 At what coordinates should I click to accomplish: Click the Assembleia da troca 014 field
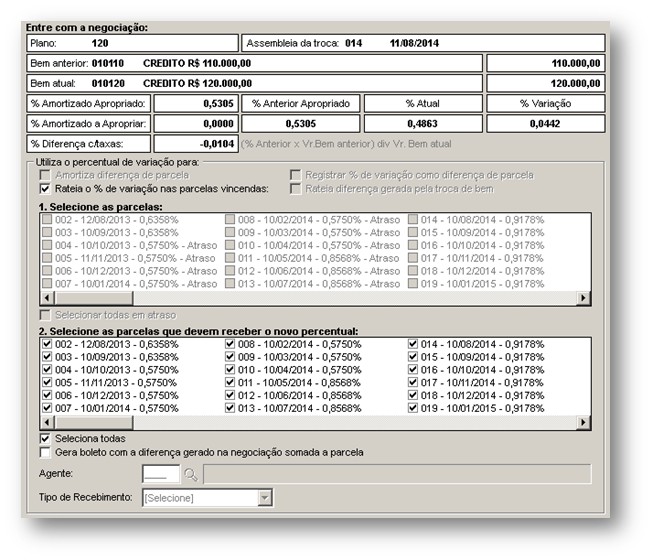click(423, 43)
